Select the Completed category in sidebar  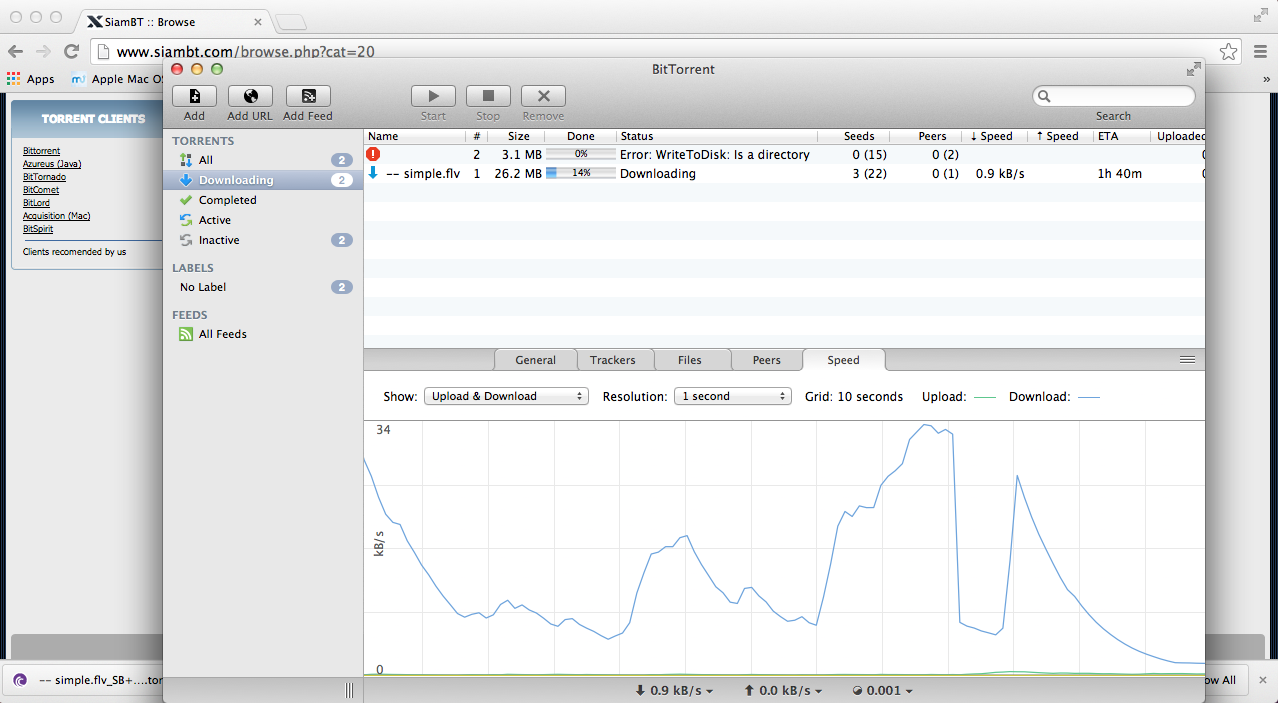(x=263, y=200)
